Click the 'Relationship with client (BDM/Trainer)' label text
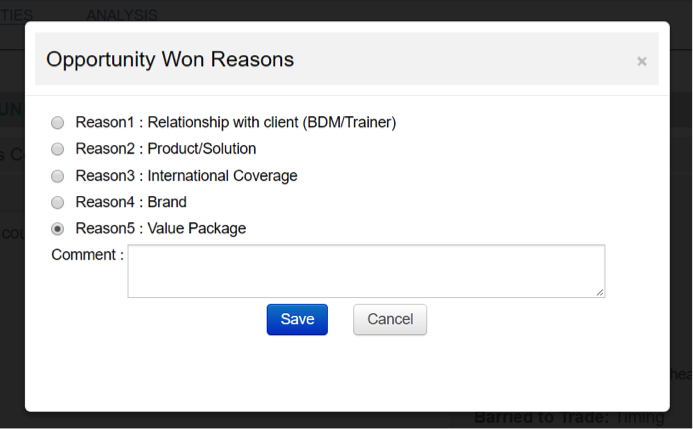The height and width of the screenshot is (429, 693). pyautogui.click(x=272, y=123)
